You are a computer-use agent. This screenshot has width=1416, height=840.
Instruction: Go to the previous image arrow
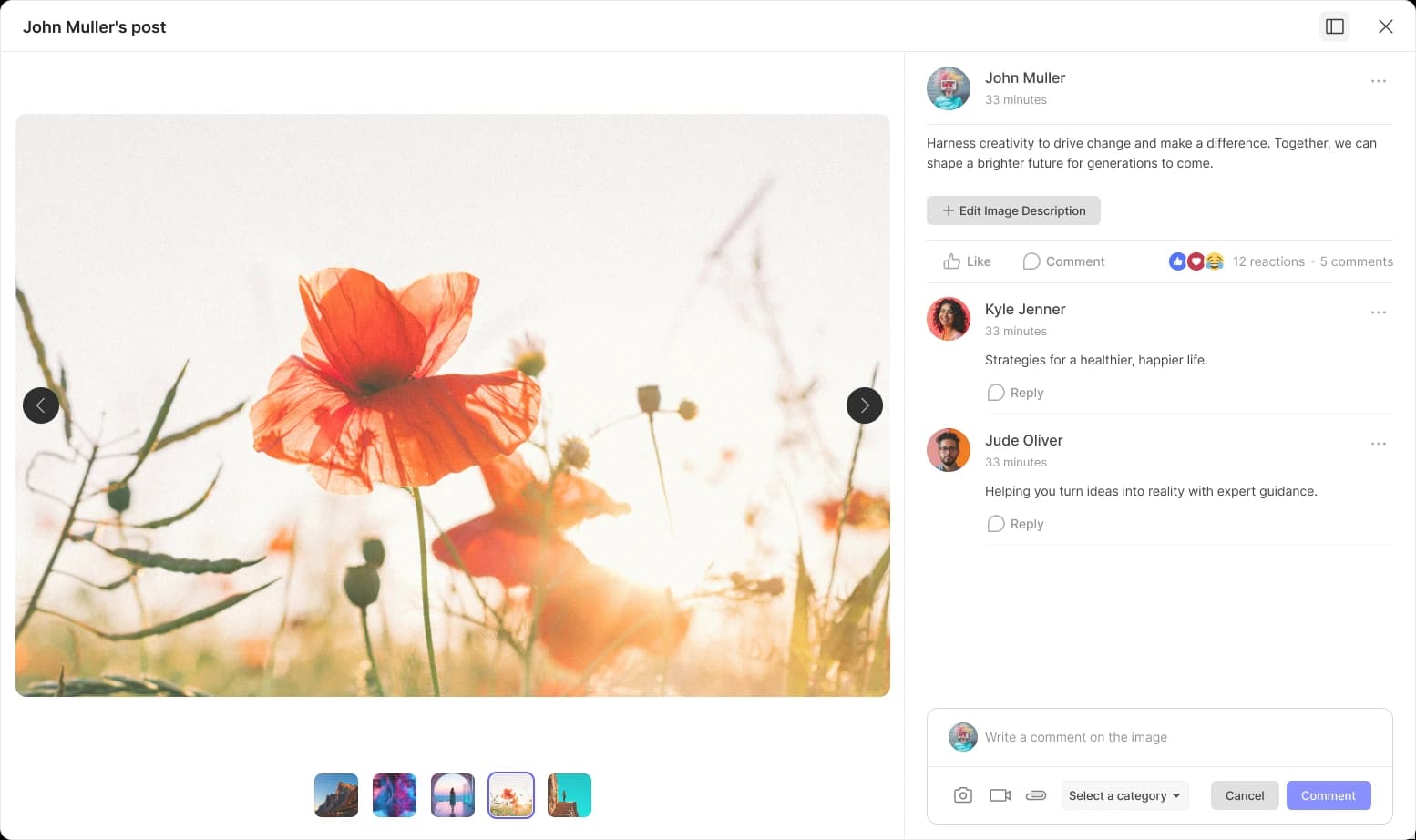coord(41,405)
